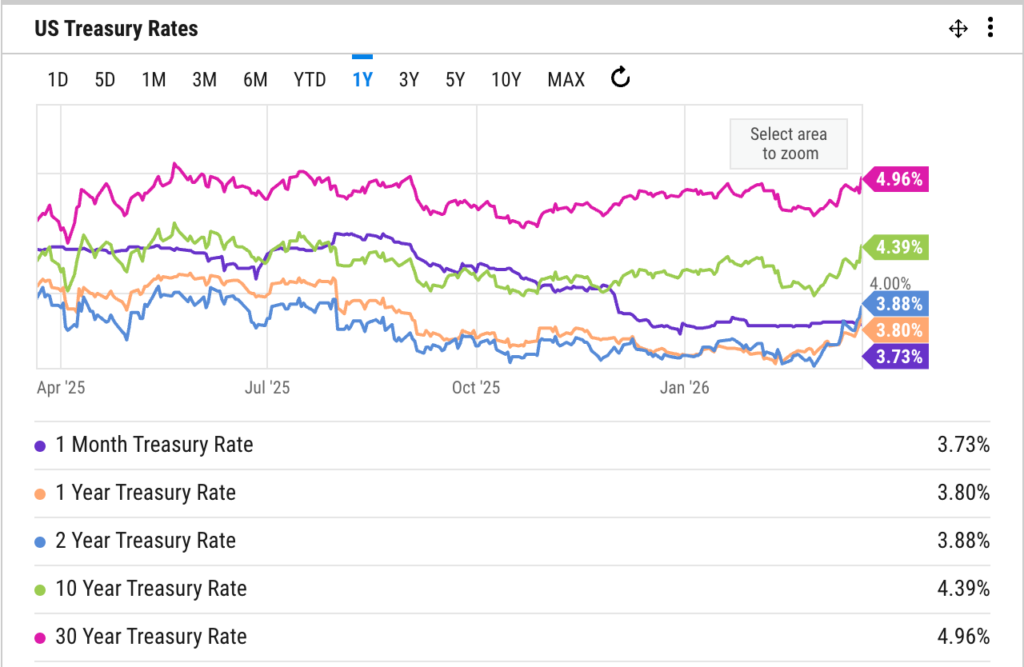
Task: Open the three-dot widget options menu
Action: click(x=990, y=28)
